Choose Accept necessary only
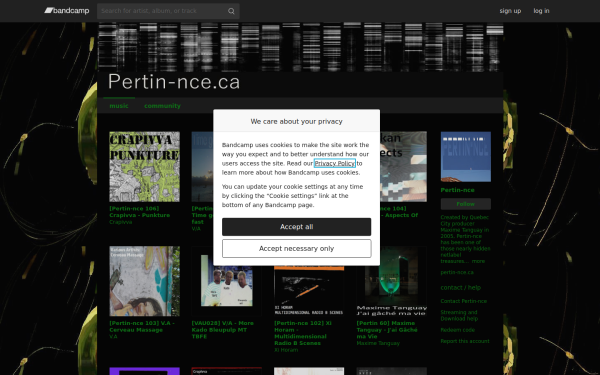The width and height of the screenshot is (600, 375). [x=297, y=248]
